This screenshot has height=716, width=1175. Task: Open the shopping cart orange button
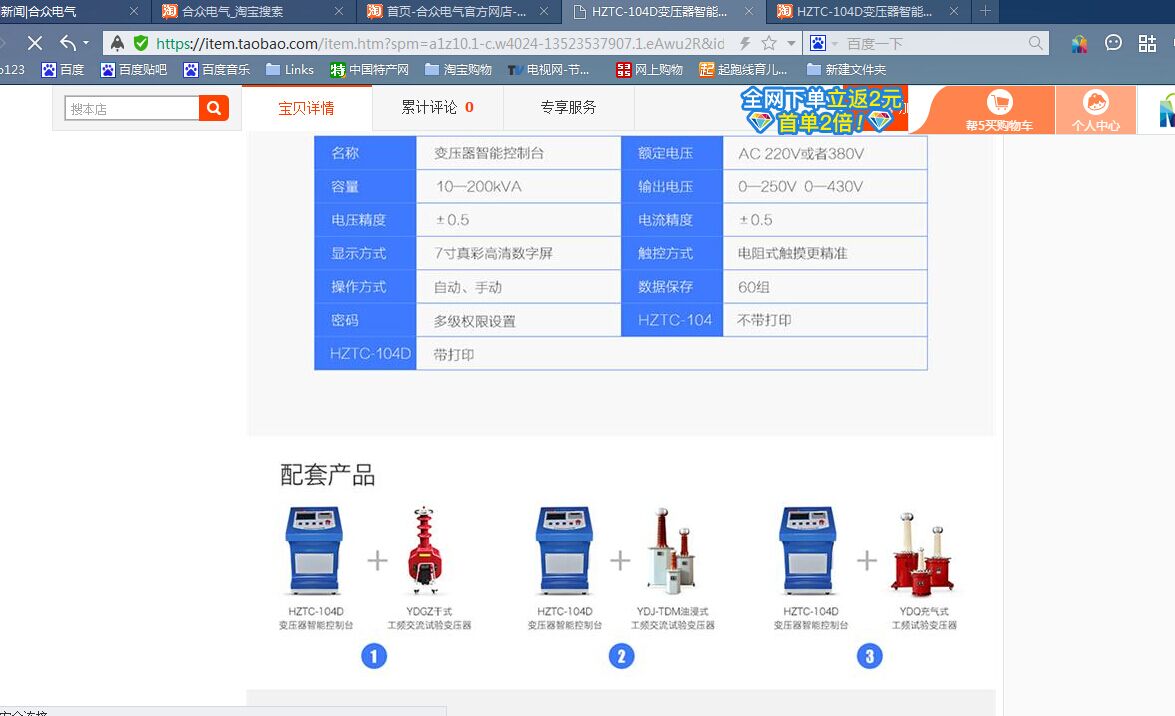coord(998,109)
